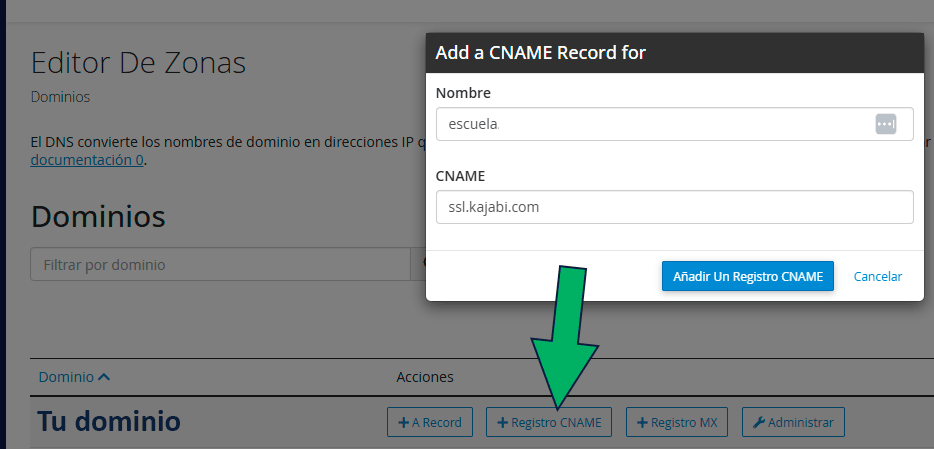
Task: Click the large Dominios section heading
Action: click(98, 216)
